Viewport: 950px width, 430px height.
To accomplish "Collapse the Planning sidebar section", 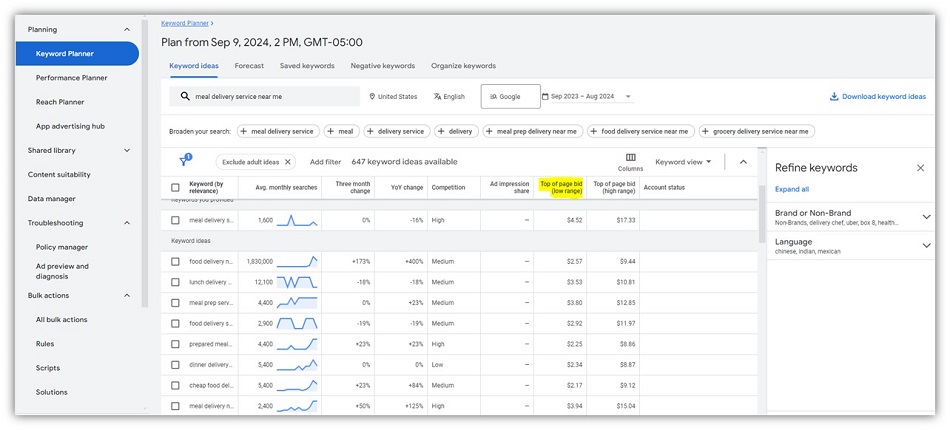I will tap(126, 30).
